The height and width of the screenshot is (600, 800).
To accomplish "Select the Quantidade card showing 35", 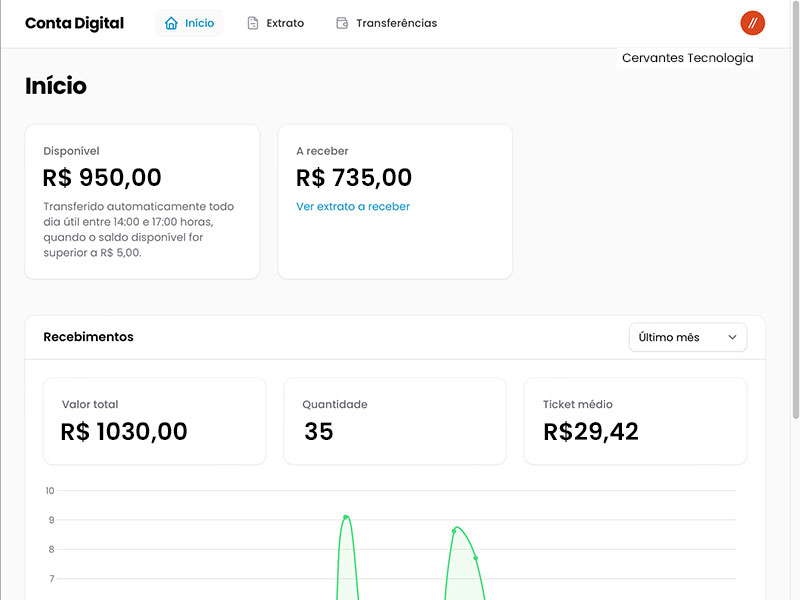I will (x=395, y=421).
